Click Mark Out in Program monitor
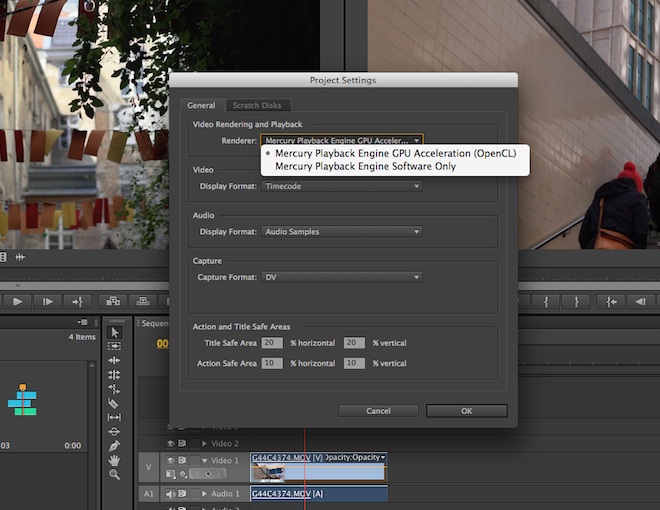Viewport: 660px width, 510px height. [x=576, y=301]
